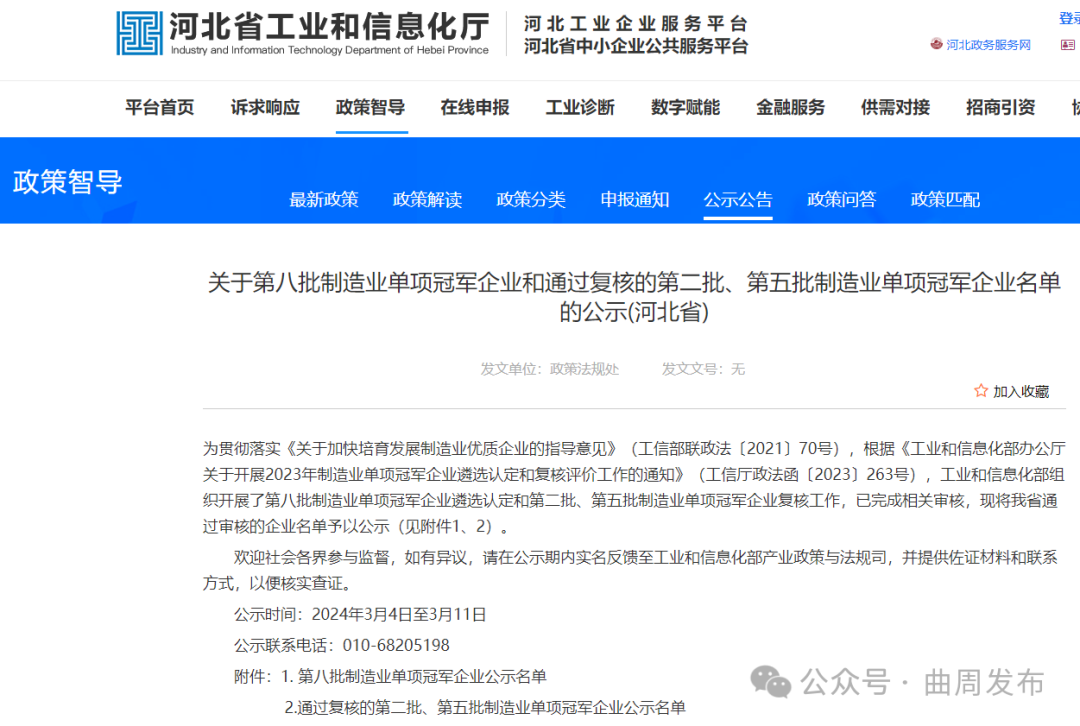The width and height of the screenshot is (1080, 726).
Task: Click the 河北政务服务网 link
Action: (x=990, y=44)
